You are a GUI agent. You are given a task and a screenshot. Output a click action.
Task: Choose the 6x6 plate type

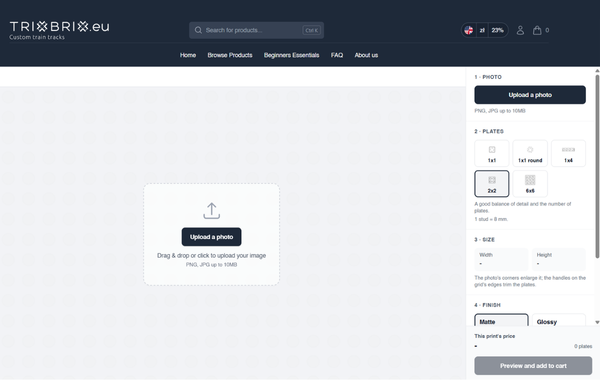coord(530,184)
